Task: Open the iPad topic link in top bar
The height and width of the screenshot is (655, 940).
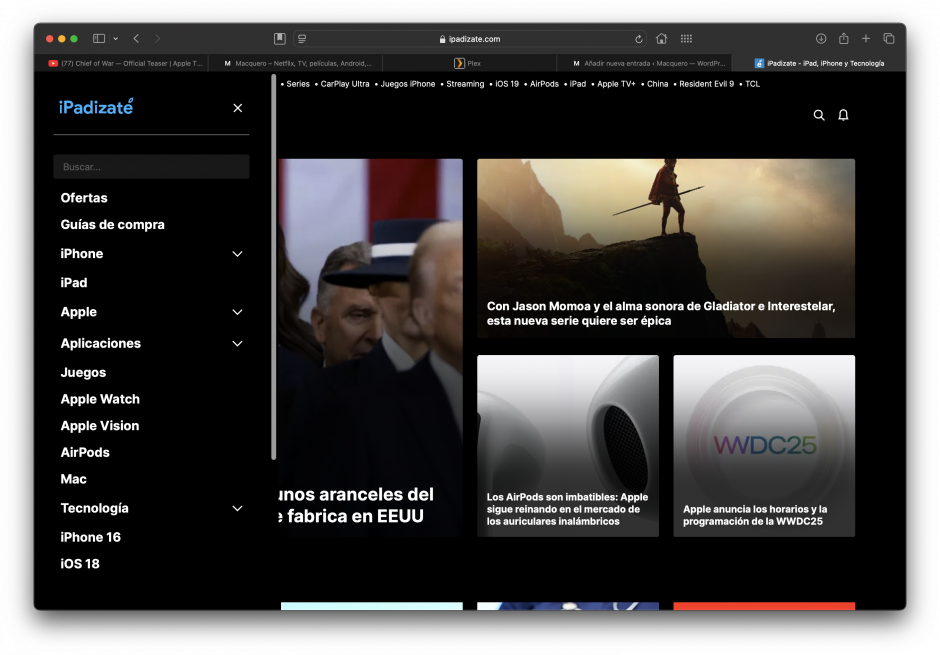Action: 578,84
